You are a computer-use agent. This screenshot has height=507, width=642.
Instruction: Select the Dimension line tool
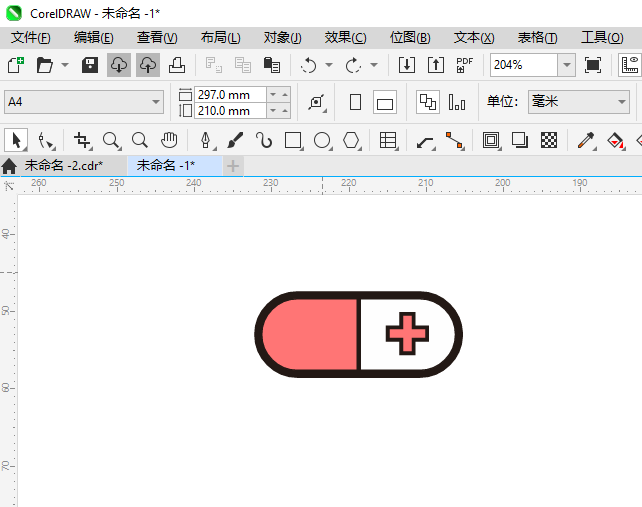point(426,141)
